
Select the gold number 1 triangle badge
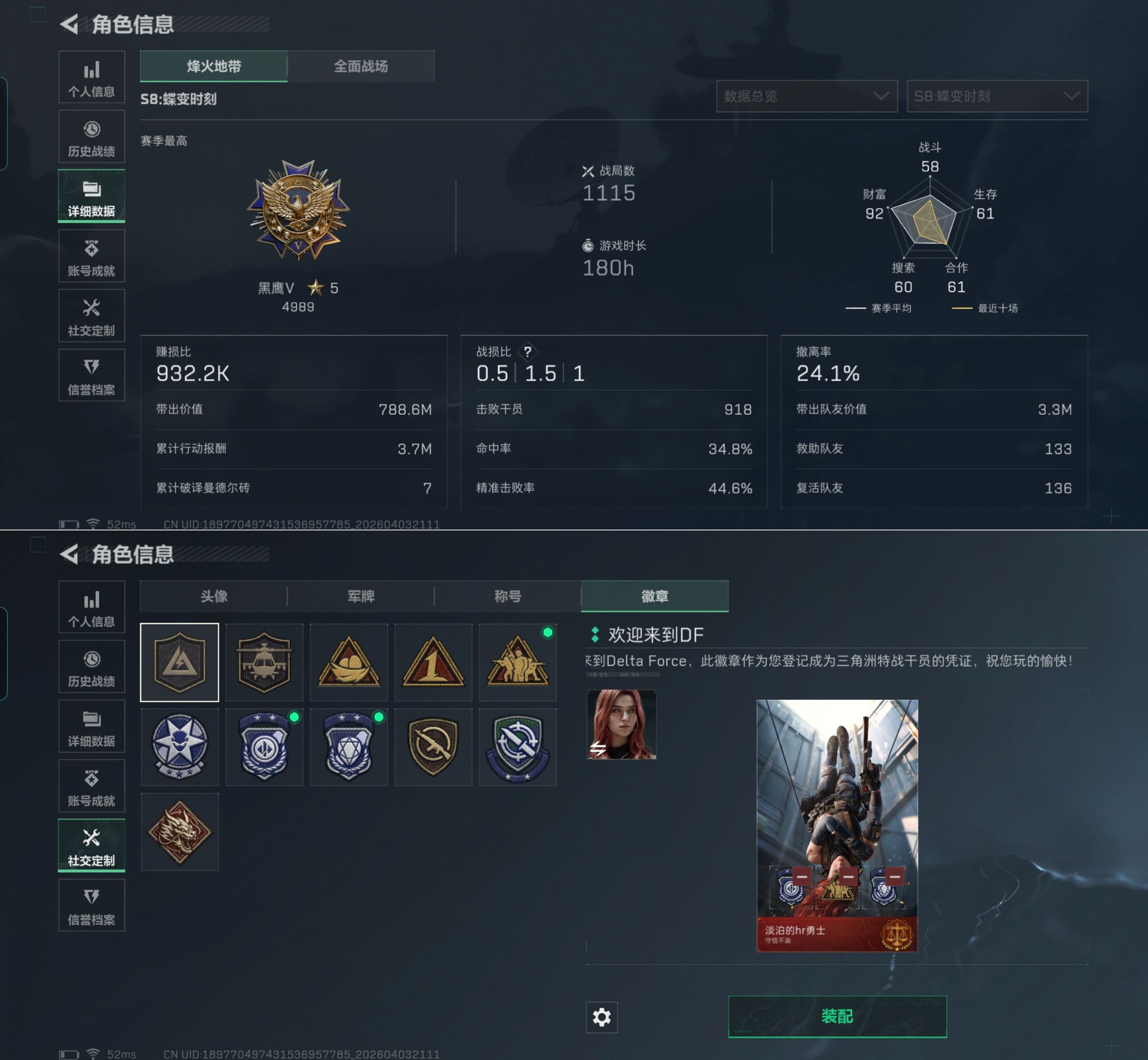433,662
